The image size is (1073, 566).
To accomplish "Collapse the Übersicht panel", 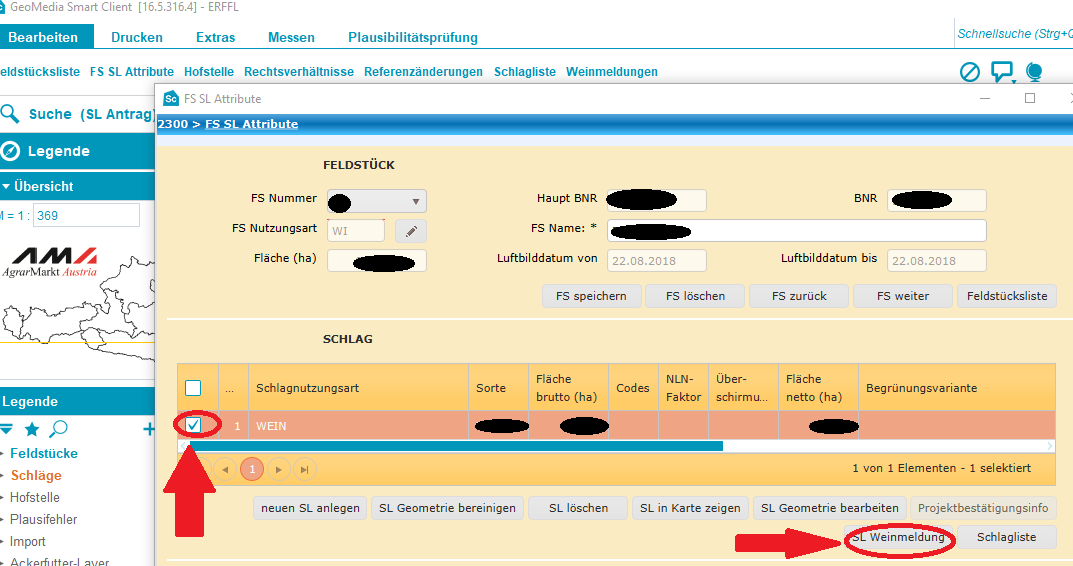I will coord(6,186).
